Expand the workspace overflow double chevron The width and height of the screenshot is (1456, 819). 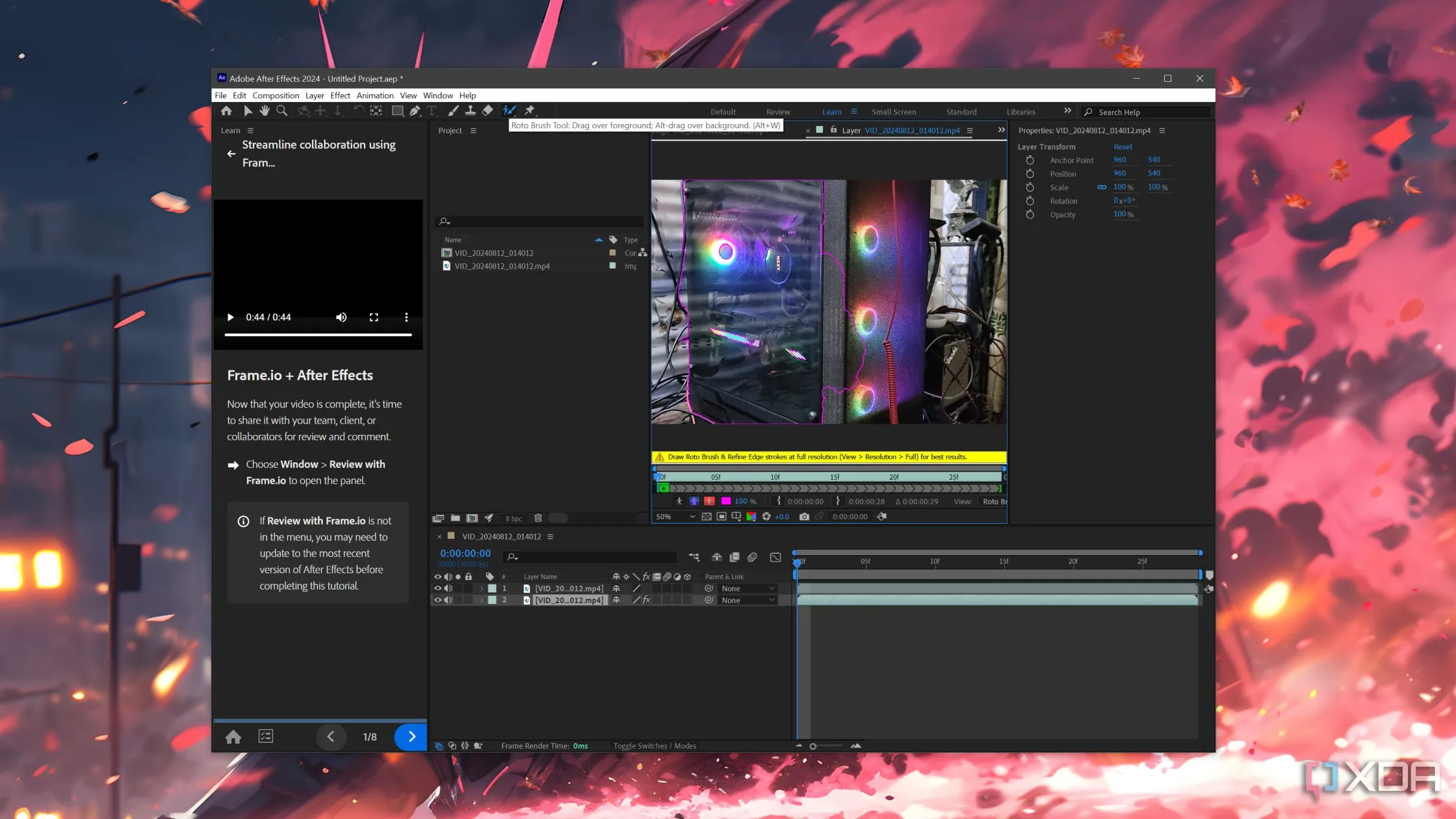point(1067,110)
